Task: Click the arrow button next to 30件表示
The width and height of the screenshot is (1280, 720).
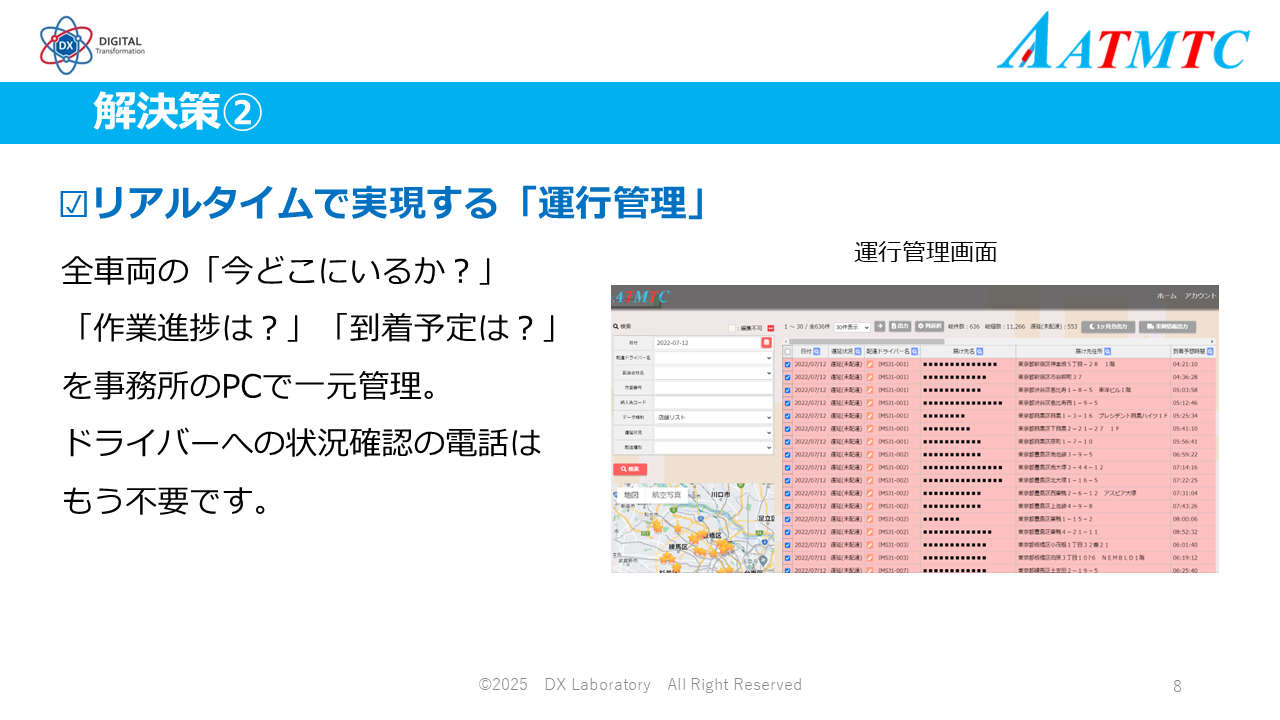Action: (x=880, y=326)
